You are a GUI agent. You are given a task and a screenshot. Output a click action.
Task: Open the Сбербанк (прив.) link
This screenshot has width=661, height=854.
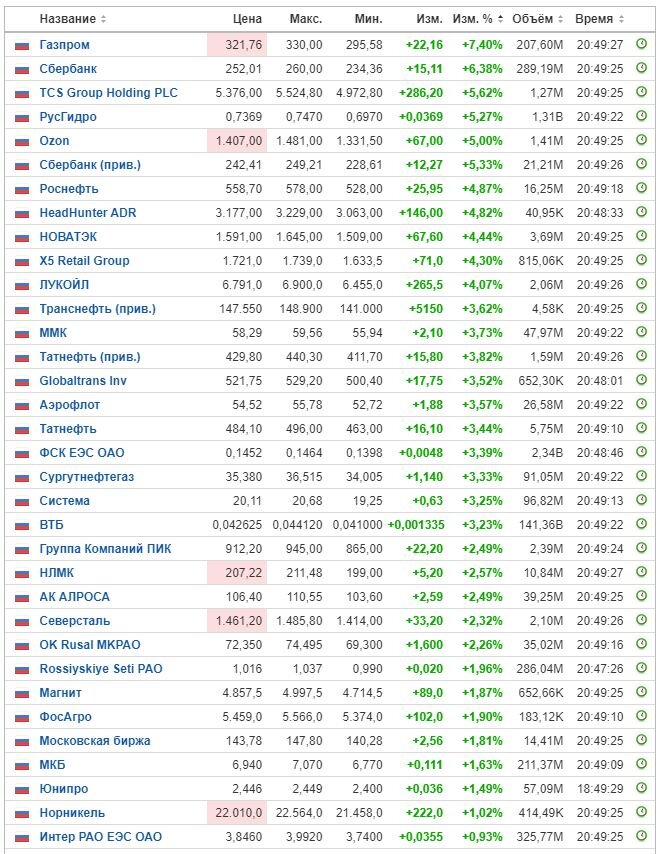(90, 164)
